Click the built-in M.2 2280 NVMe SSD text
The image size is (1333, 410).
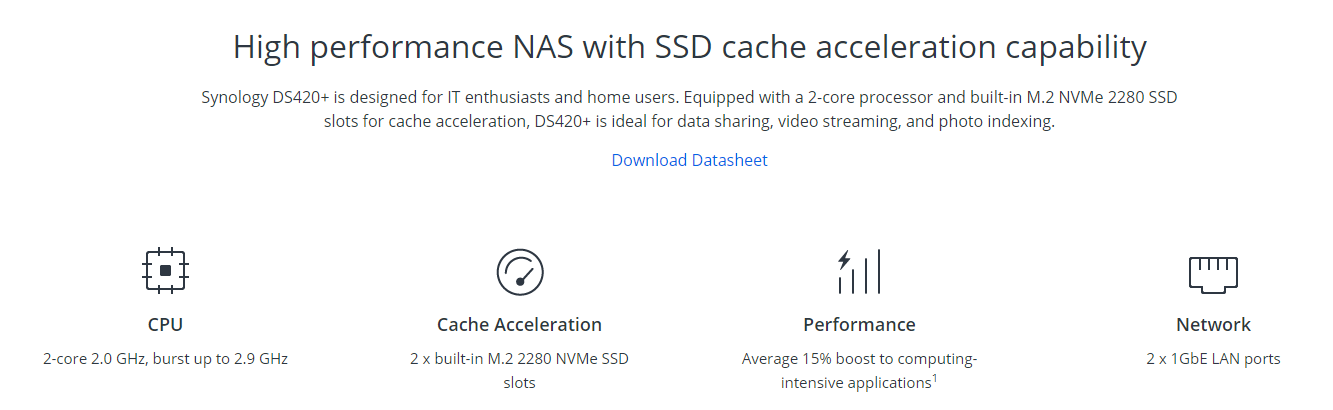click(x=519, y=358)
